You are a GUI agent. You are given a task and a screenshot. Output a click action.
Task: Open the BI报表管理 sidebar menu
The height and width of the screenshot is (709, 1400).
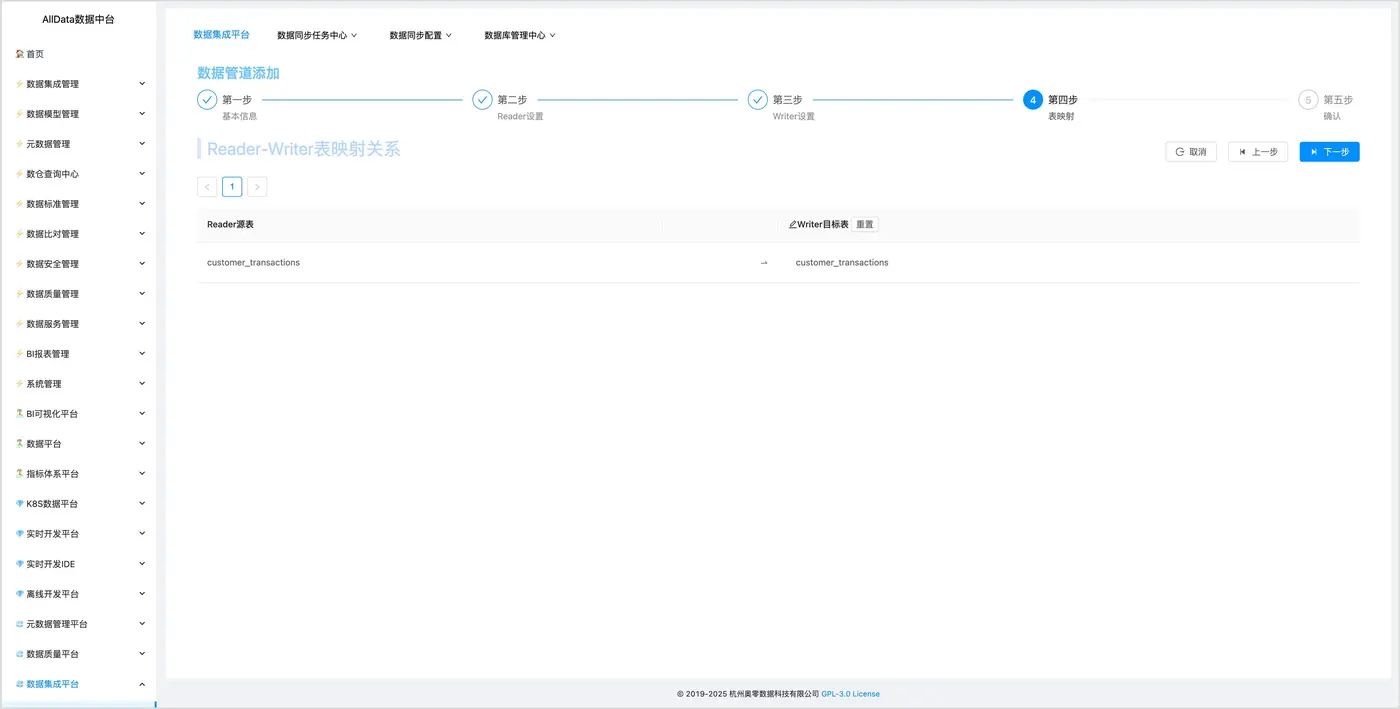click(x=78, y=354)
